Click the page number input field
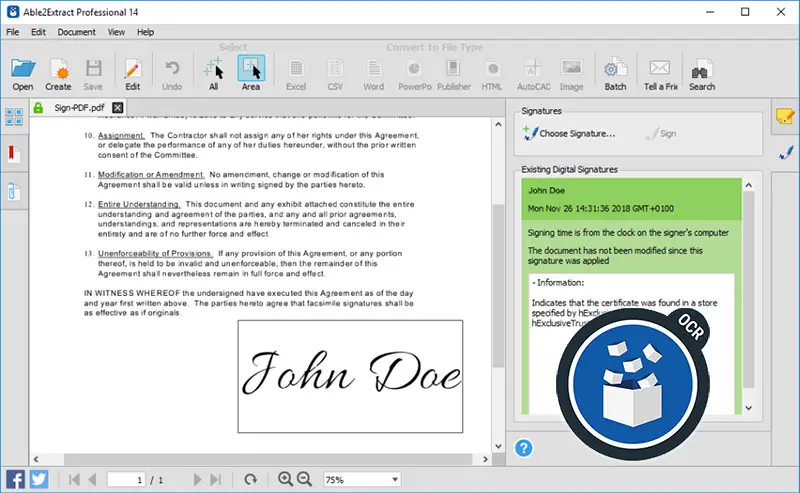The image size is (800, 493). click(x=126, y=480)
